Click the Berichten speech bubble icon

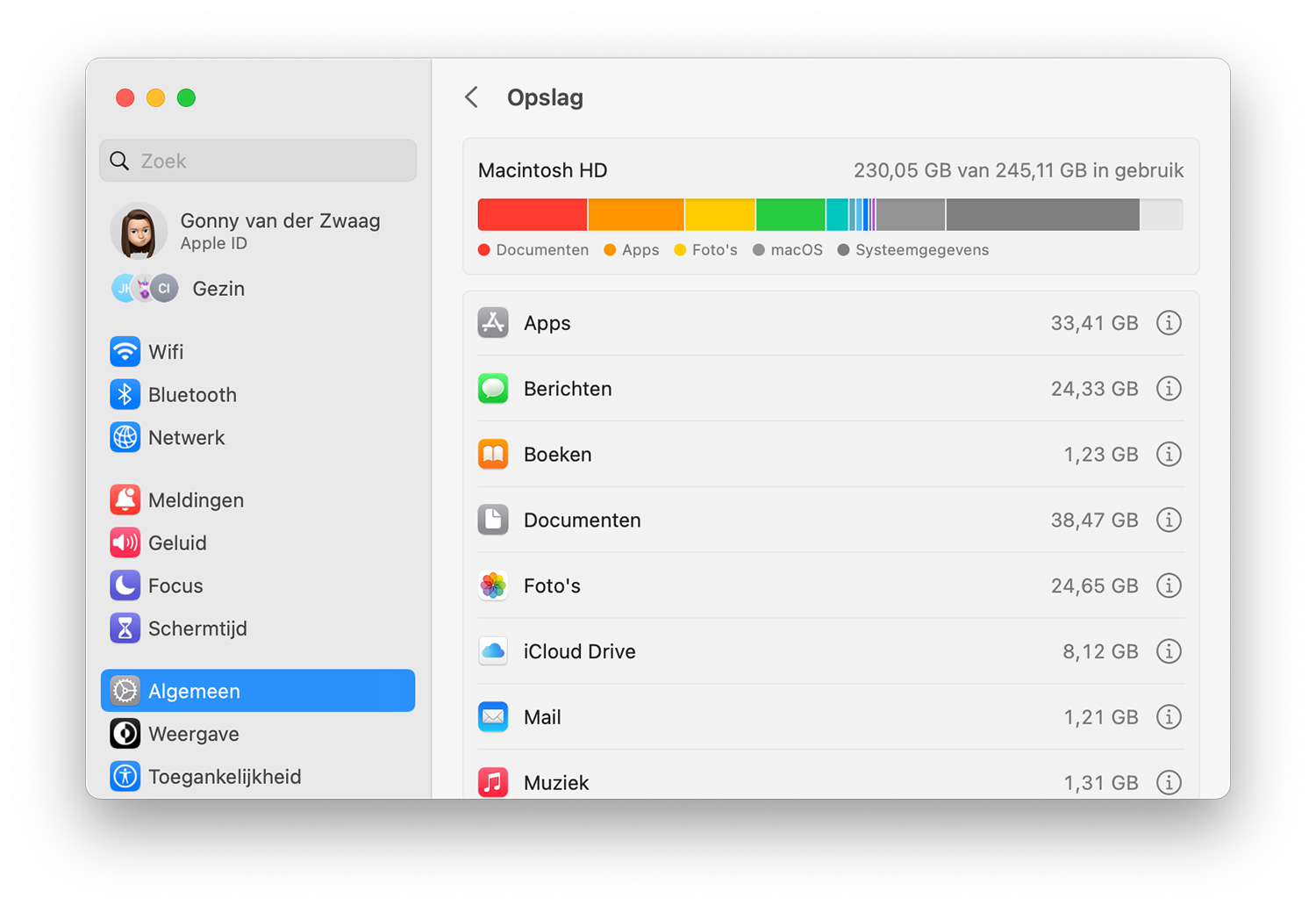tap(493, 389)
